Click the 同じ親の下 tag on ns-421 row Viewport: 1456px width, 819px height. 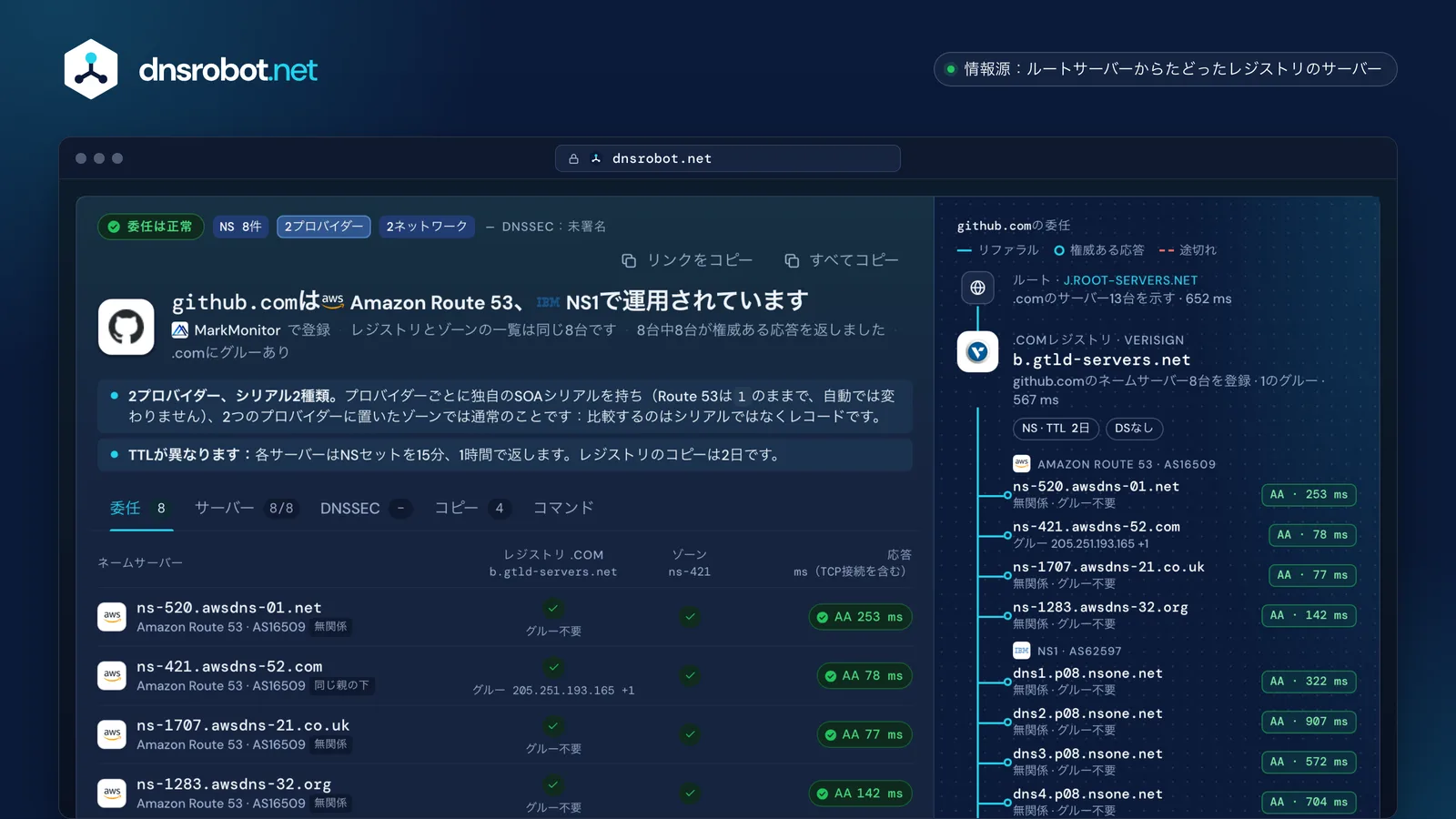pyautogui.click(x=342, y=685)
